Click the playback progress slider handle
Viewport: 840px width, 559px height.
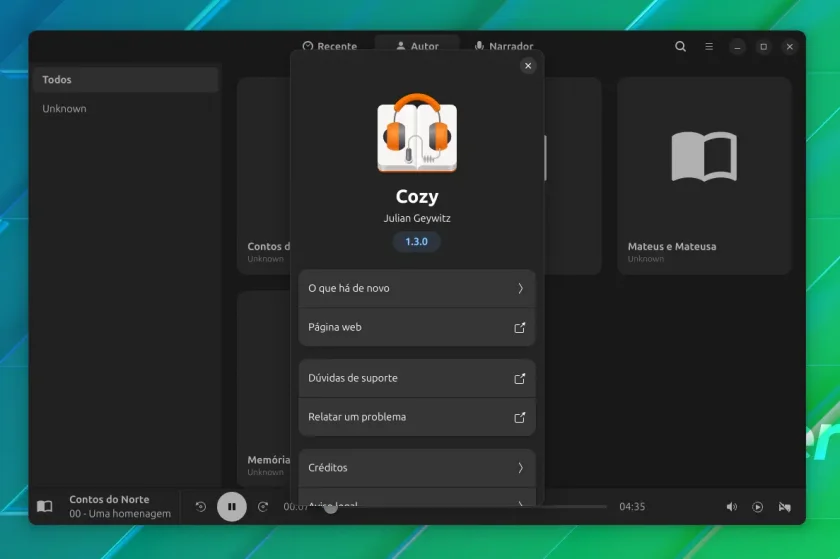pyautogui.click(x=331, y=506)
